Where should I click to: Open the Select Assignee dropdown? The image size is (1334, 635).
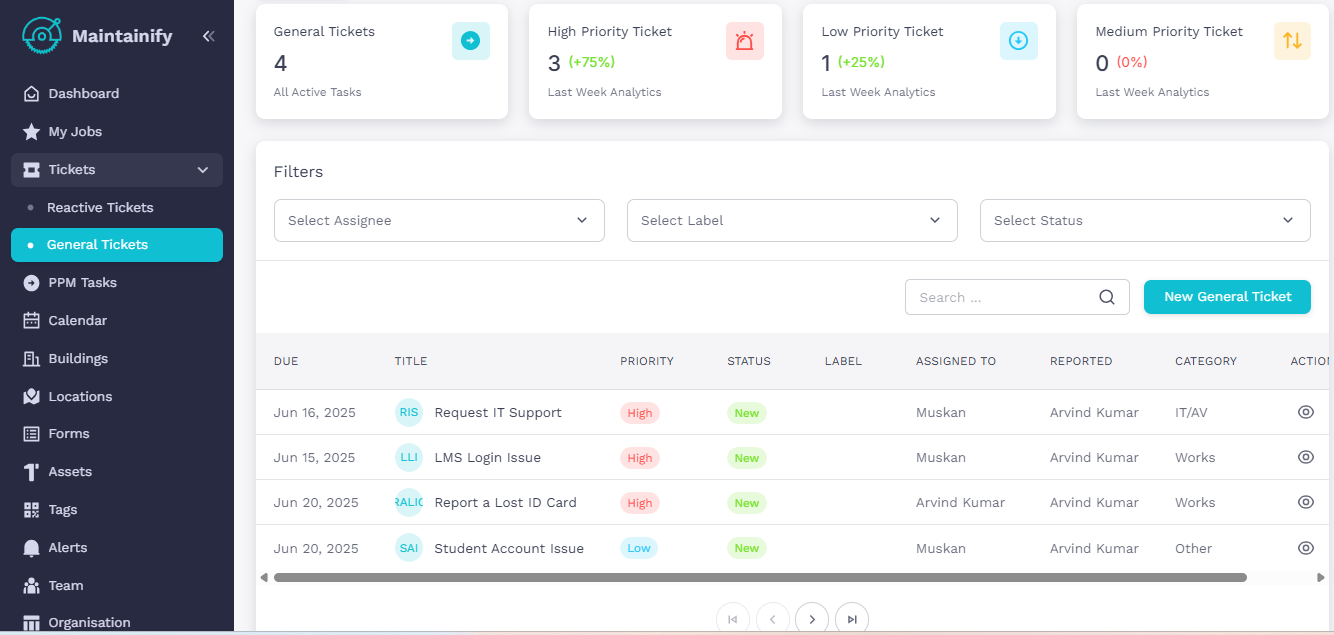tap(439, 220)
